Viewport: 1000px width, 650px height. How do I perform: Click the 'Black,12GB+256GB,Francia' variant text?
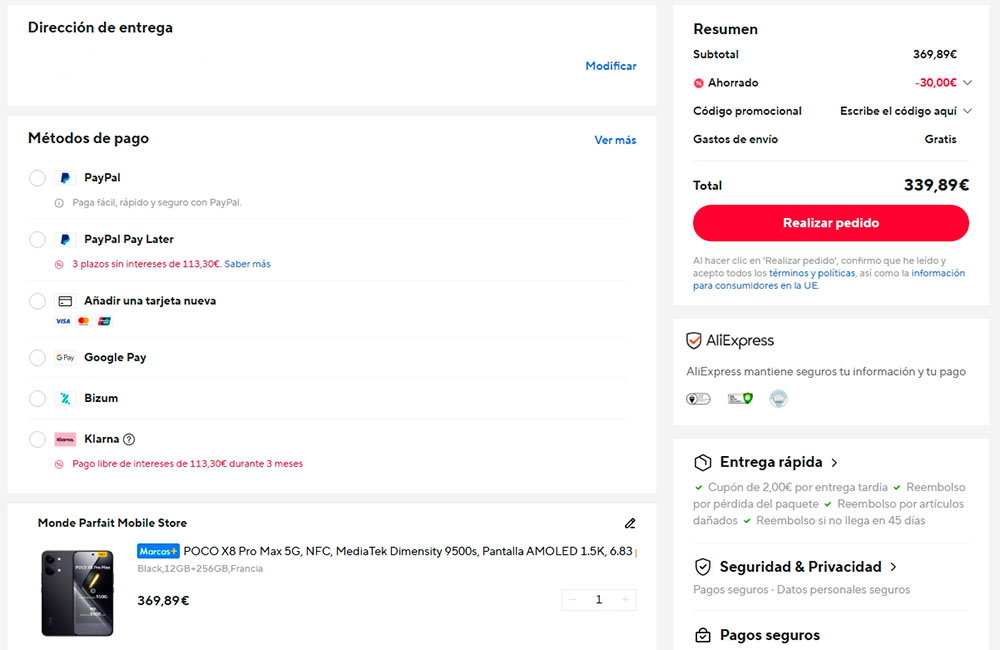coord(200,569)
